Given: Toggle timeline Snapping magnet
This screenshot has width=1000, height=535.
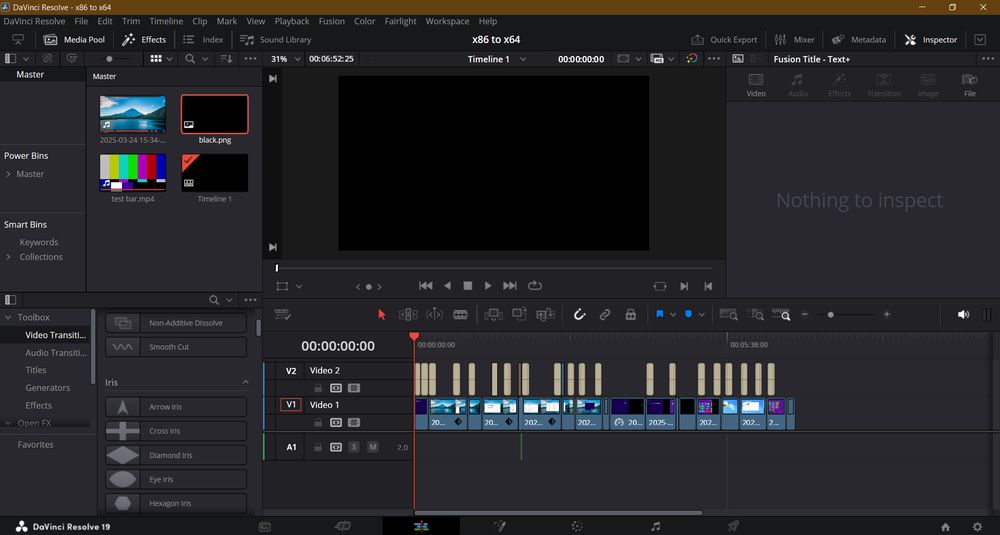Looking at the screenshot, I should pyautogui.click(x=579, y=314).
